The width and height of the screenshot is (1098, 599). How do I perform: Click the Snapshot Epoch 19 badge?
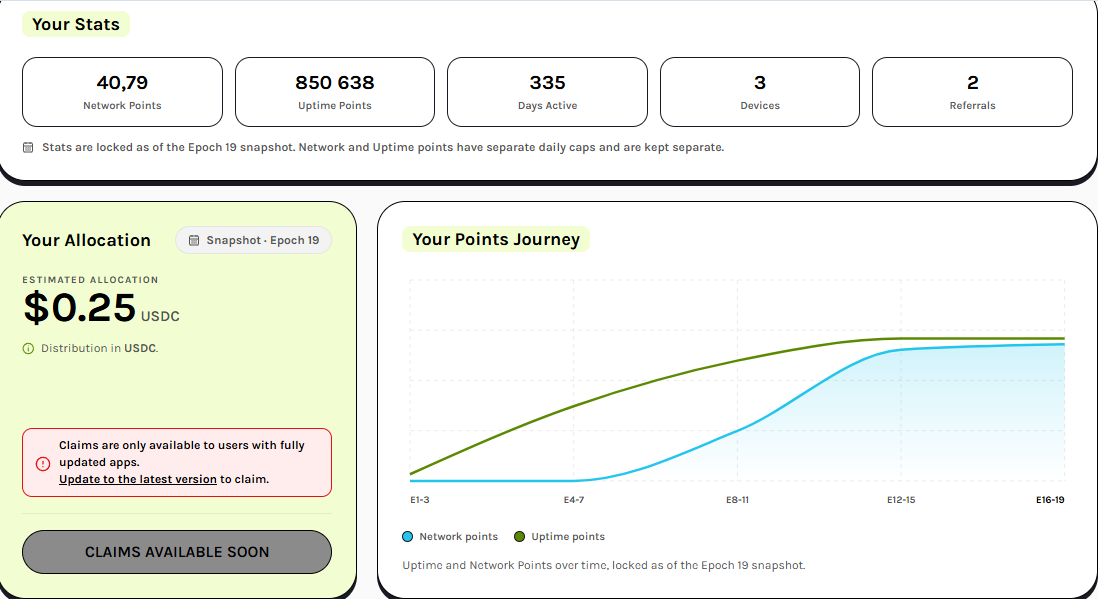253,240
